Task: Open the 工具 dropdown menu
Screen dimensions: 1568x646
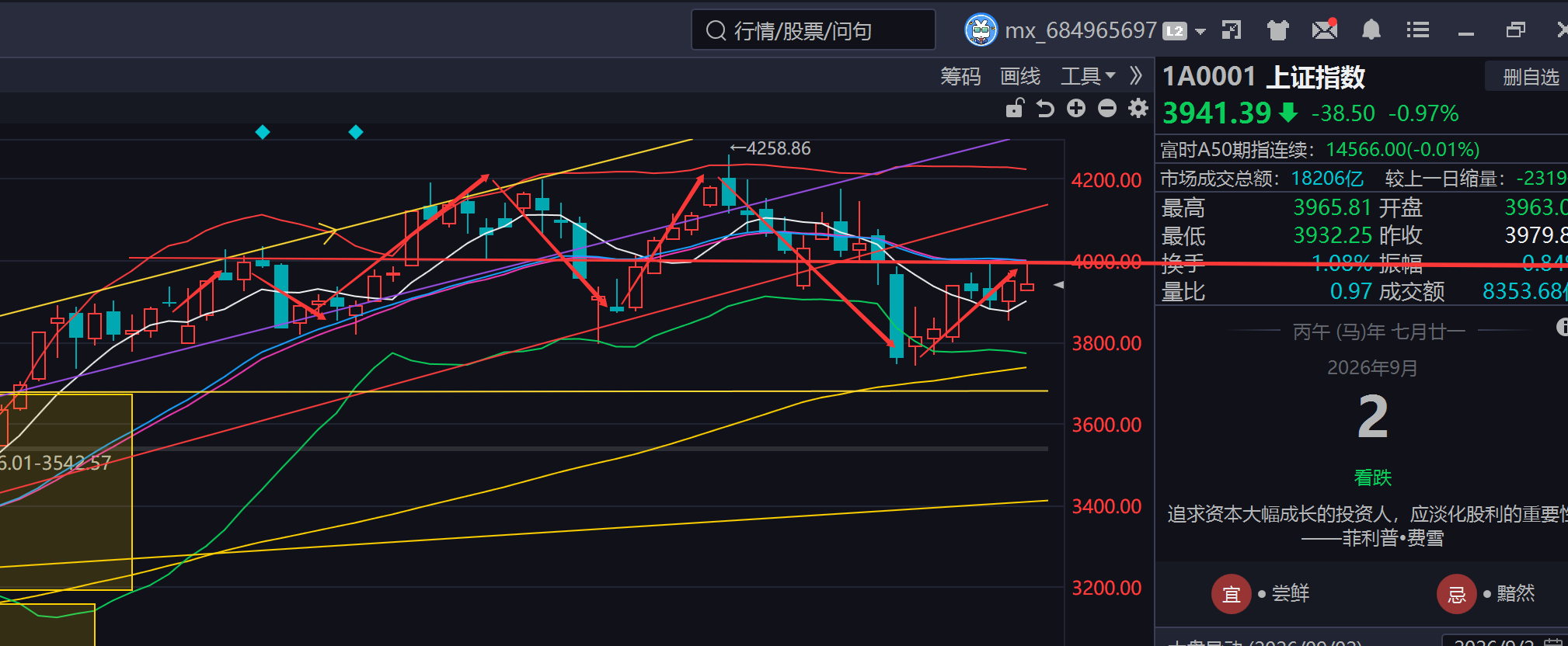Action: [1088, 76]
